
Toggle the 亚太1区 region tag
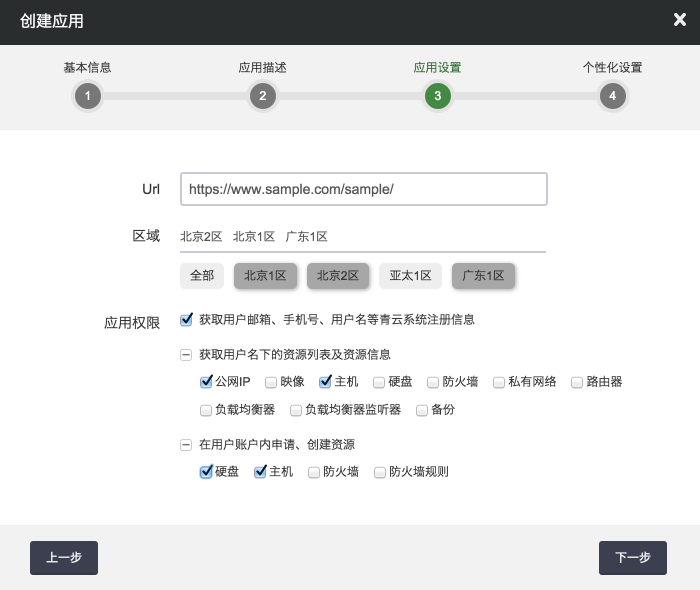pyautogui.click(x=410, y=275)
